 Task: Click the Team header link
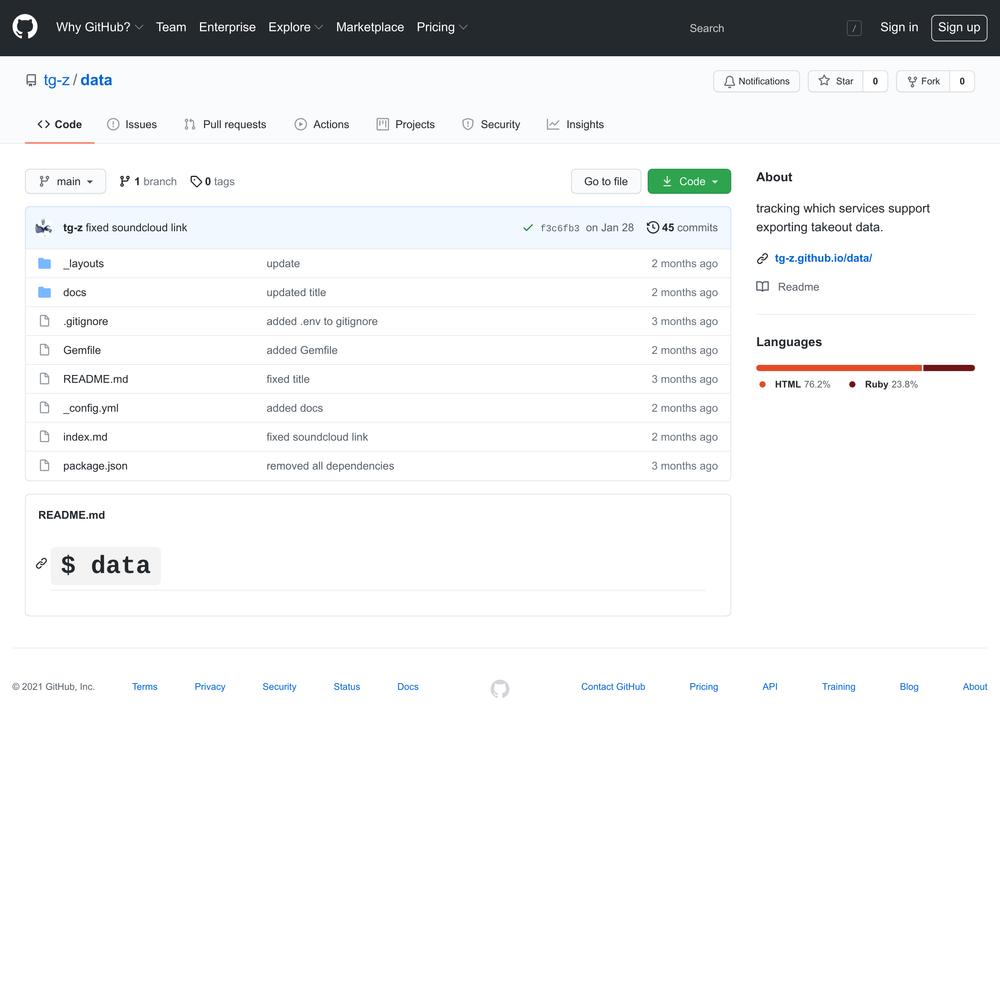171,27
